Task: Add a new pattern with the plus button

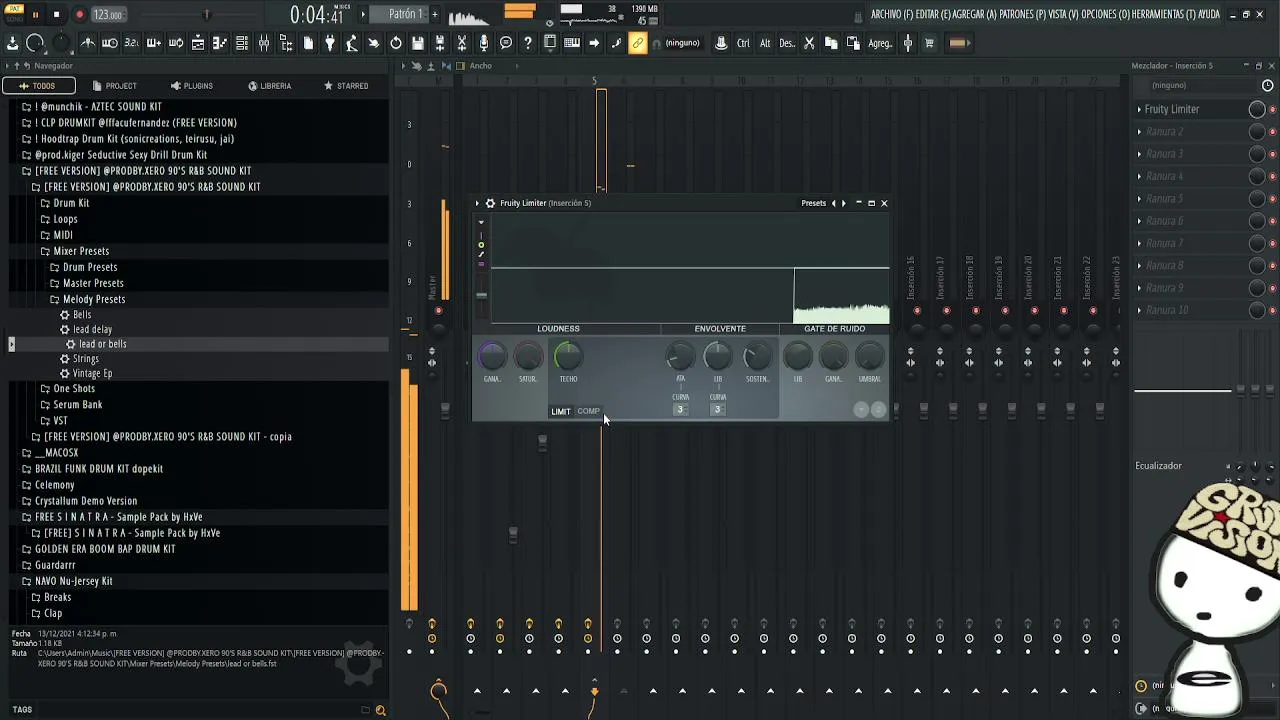Action: coord(435,14)
